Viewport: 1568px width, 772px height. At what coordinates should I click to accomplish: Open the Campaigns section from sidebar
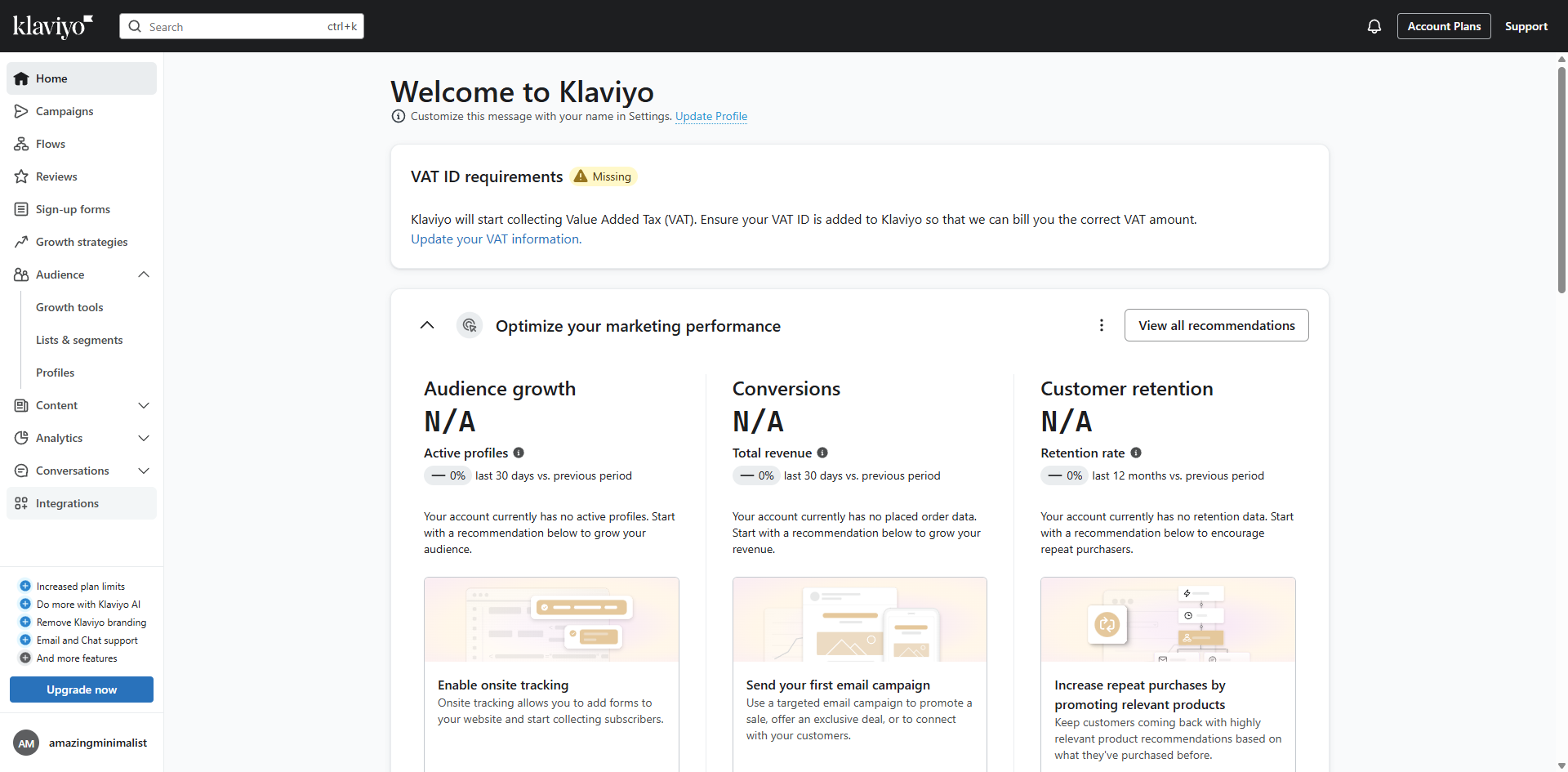click(x=65, y=111)
